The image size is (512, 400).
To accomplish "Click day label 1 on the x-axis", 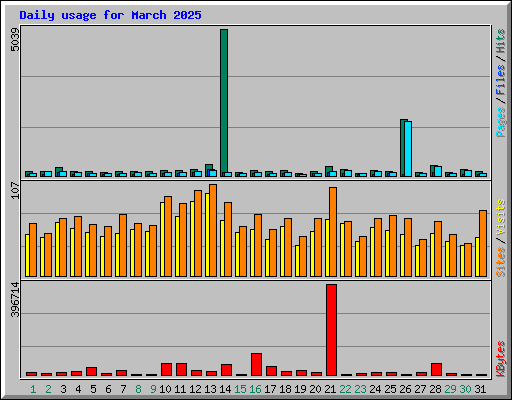I will [33, 389].
